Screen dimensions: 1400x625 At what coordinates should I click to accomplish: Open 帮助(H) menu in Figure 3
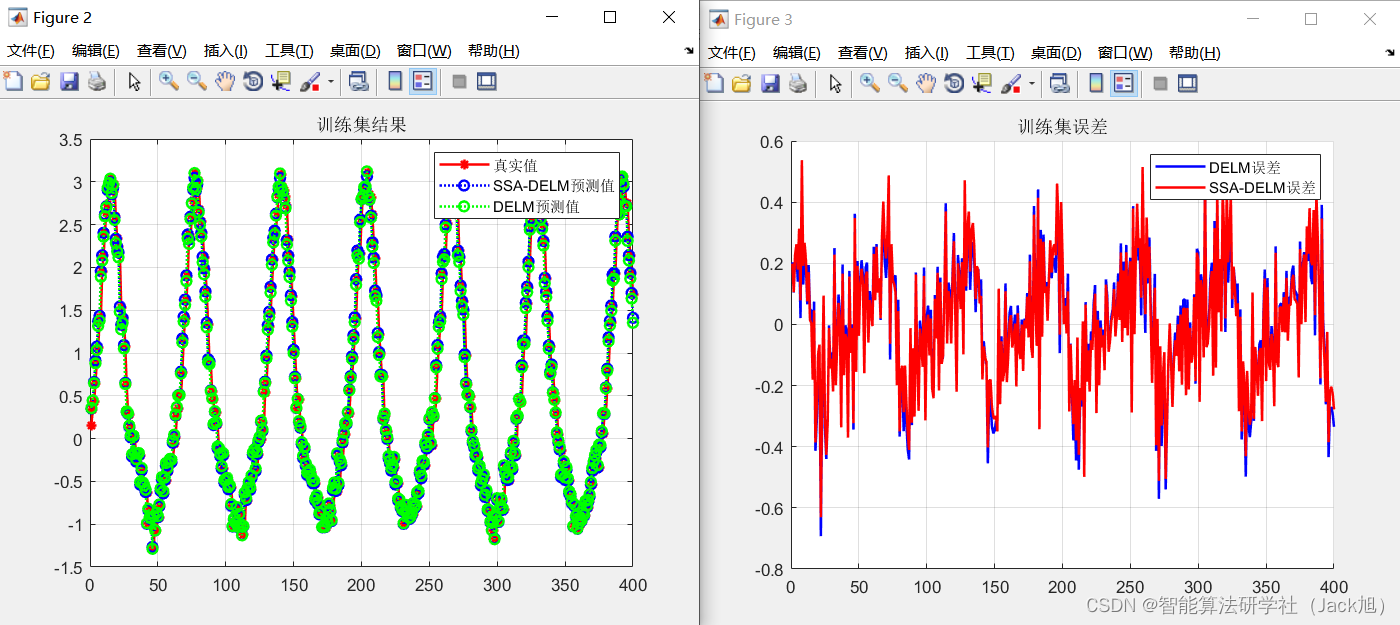tap(1195, 53)
